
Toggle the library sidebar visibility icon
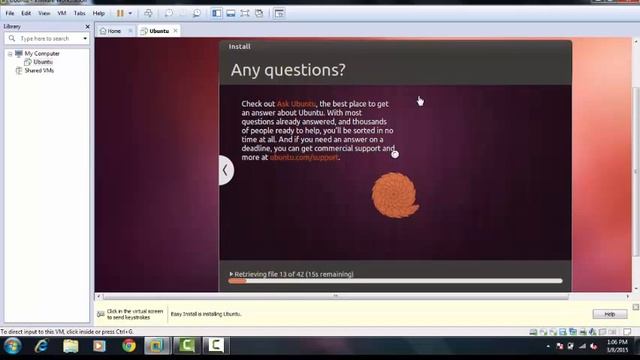(x=217, y=13)
